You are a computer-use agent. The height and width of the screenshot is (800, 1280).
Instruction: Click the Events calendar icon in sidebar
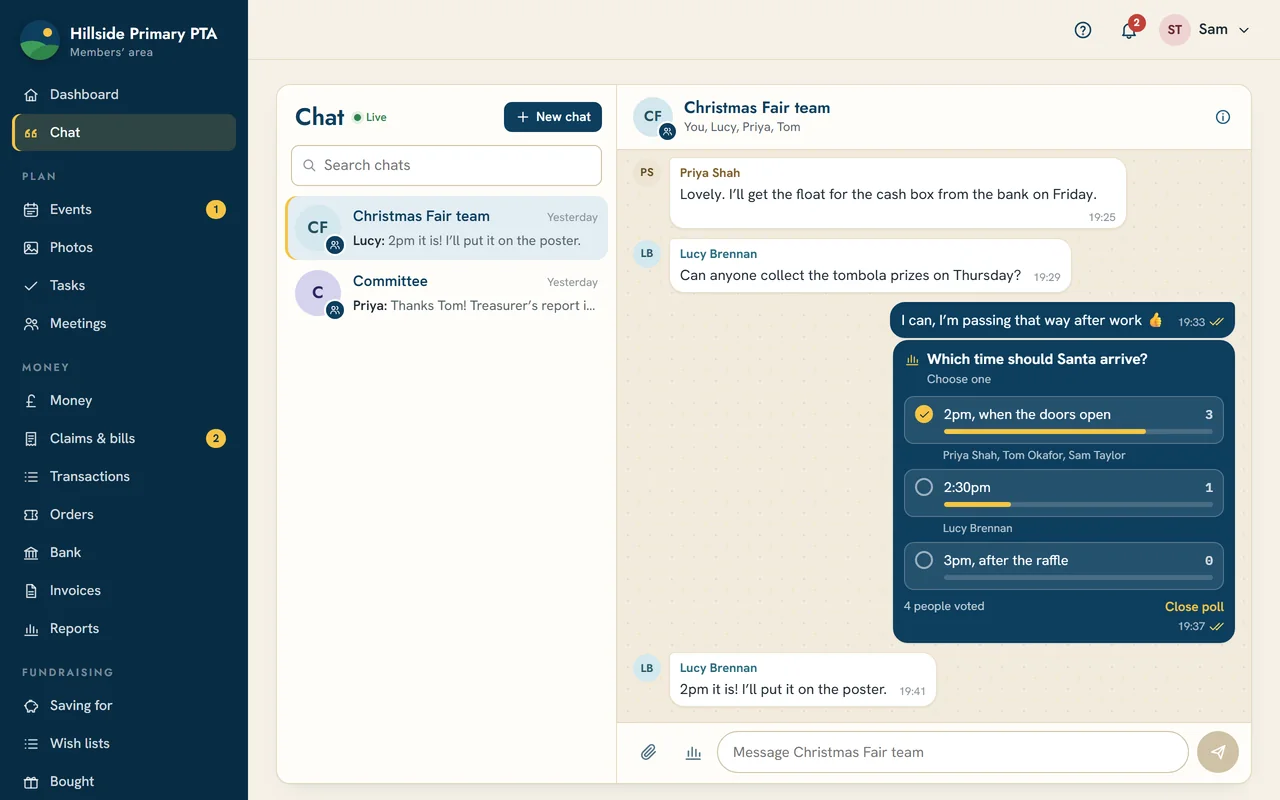pyautogui.click(x=31, y=209)
